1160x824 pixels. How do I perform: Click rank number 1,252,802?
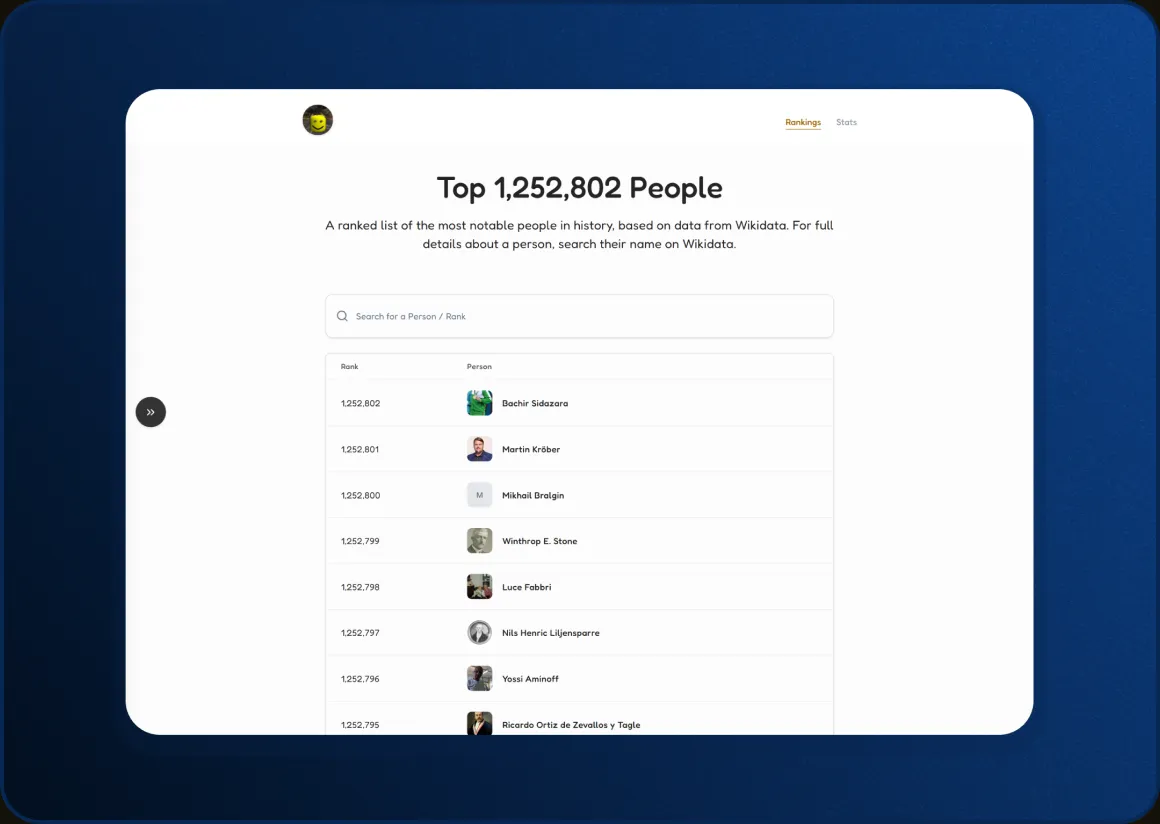click(x=360, y=403)
